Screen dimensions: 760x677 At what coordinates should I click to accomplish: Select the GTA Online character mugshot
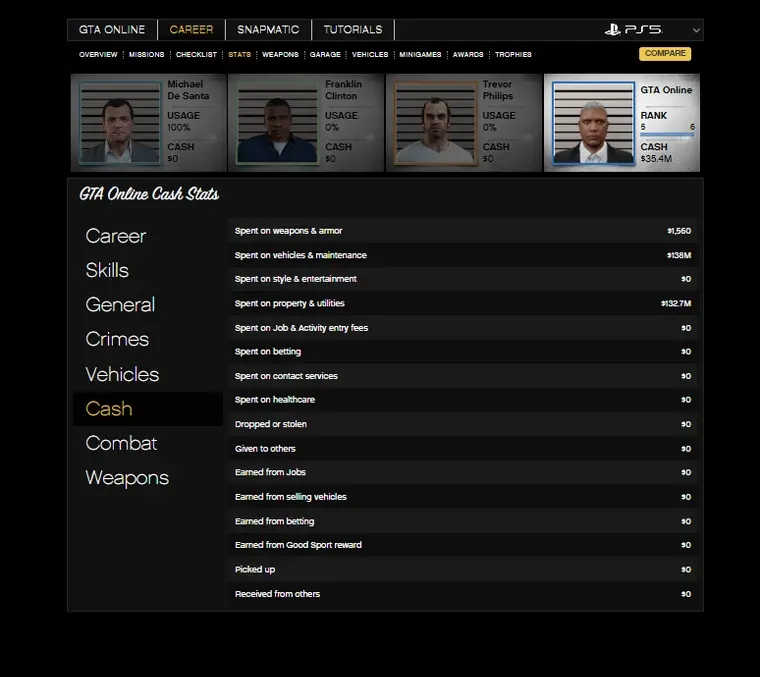(593, 123)
